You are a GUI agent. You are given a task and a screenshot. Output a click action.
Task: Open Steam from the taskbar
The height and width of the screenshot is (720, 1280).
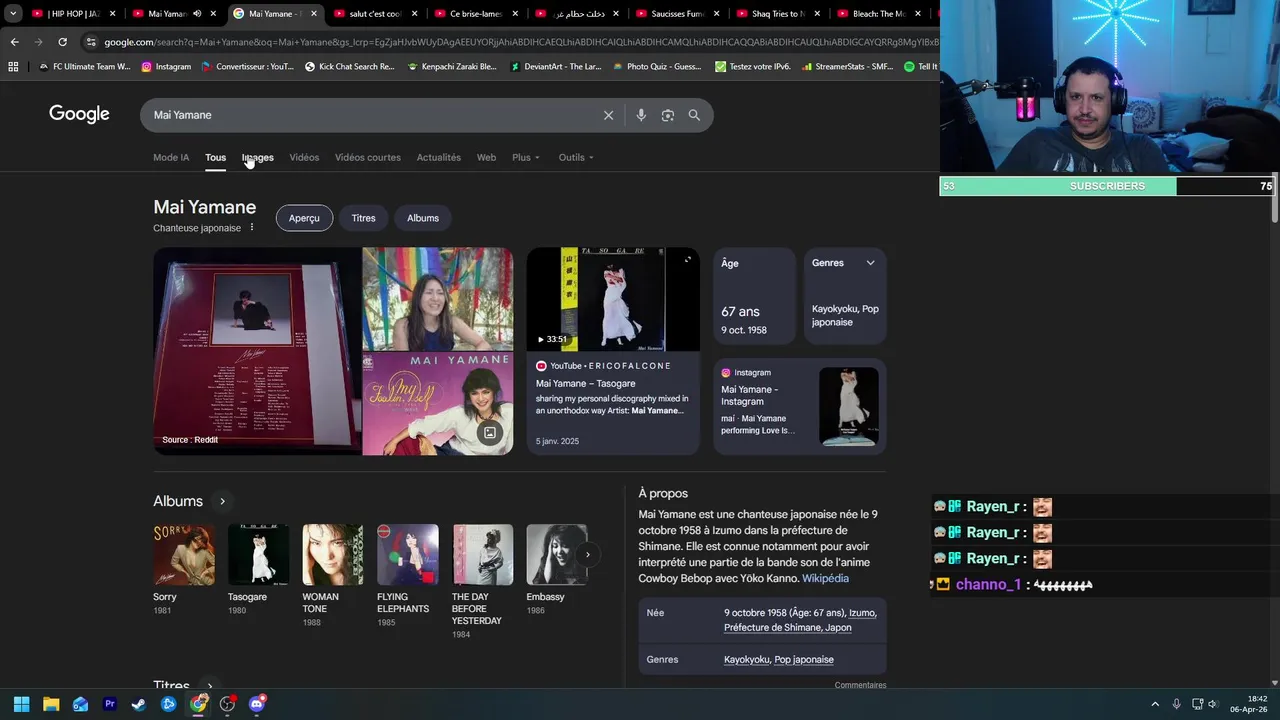(139, 704)
